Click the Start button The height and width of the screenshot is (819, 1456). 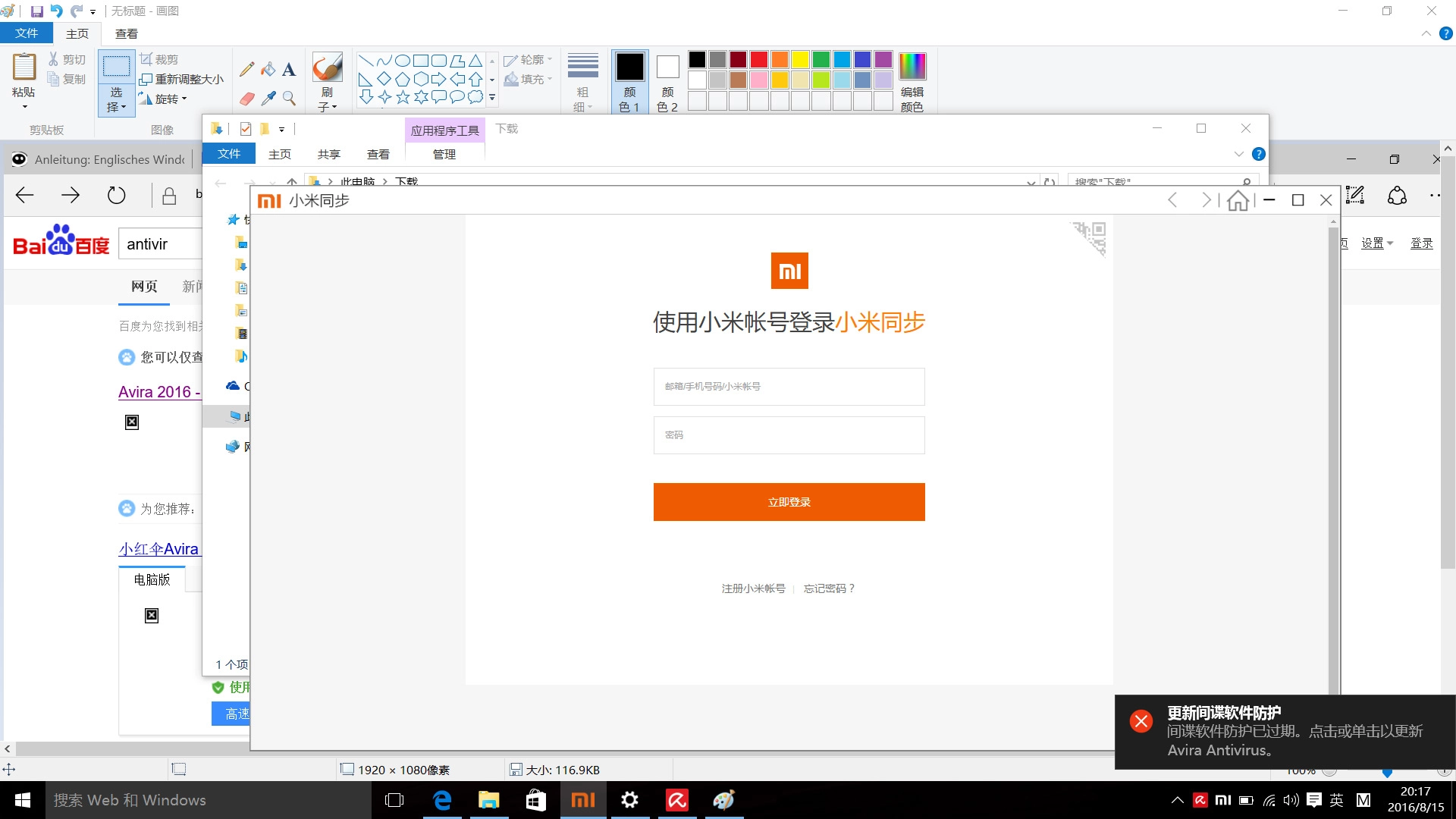22,800
